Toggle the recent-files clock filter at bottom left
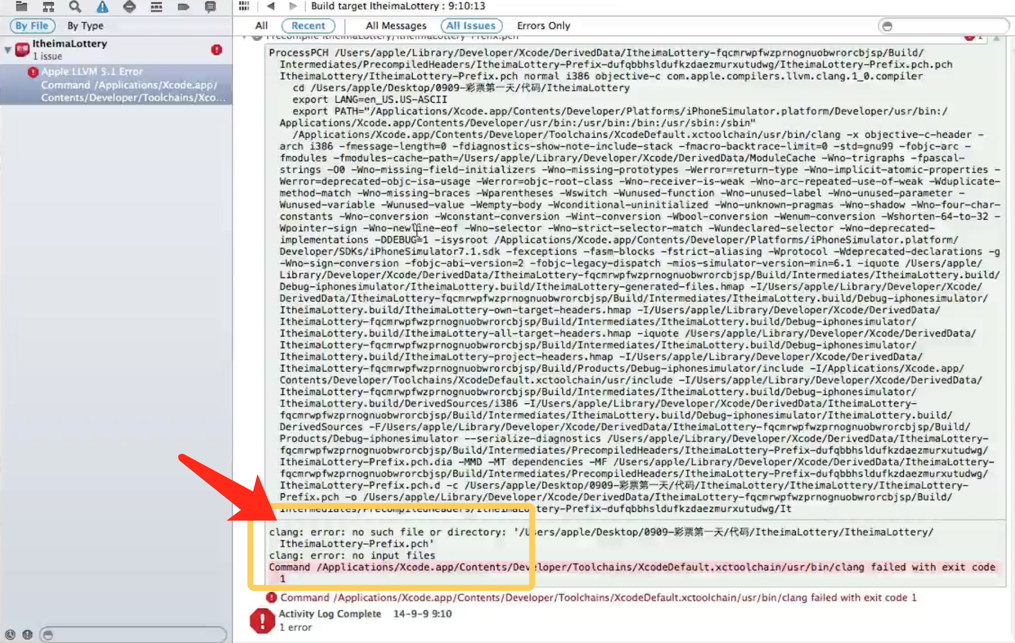This screenshot has height=643, width=1015. tap(10, 635)
